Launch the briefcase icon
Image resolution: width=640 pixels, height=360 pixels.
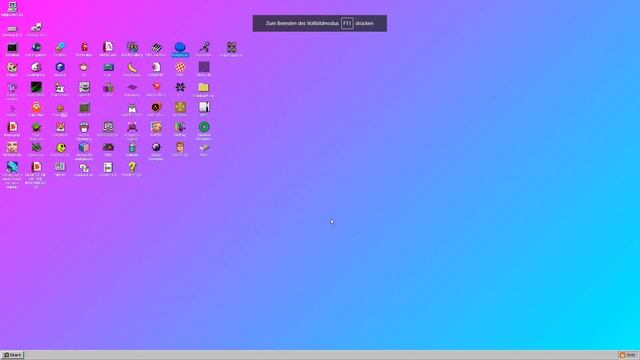tap(108, 87)
